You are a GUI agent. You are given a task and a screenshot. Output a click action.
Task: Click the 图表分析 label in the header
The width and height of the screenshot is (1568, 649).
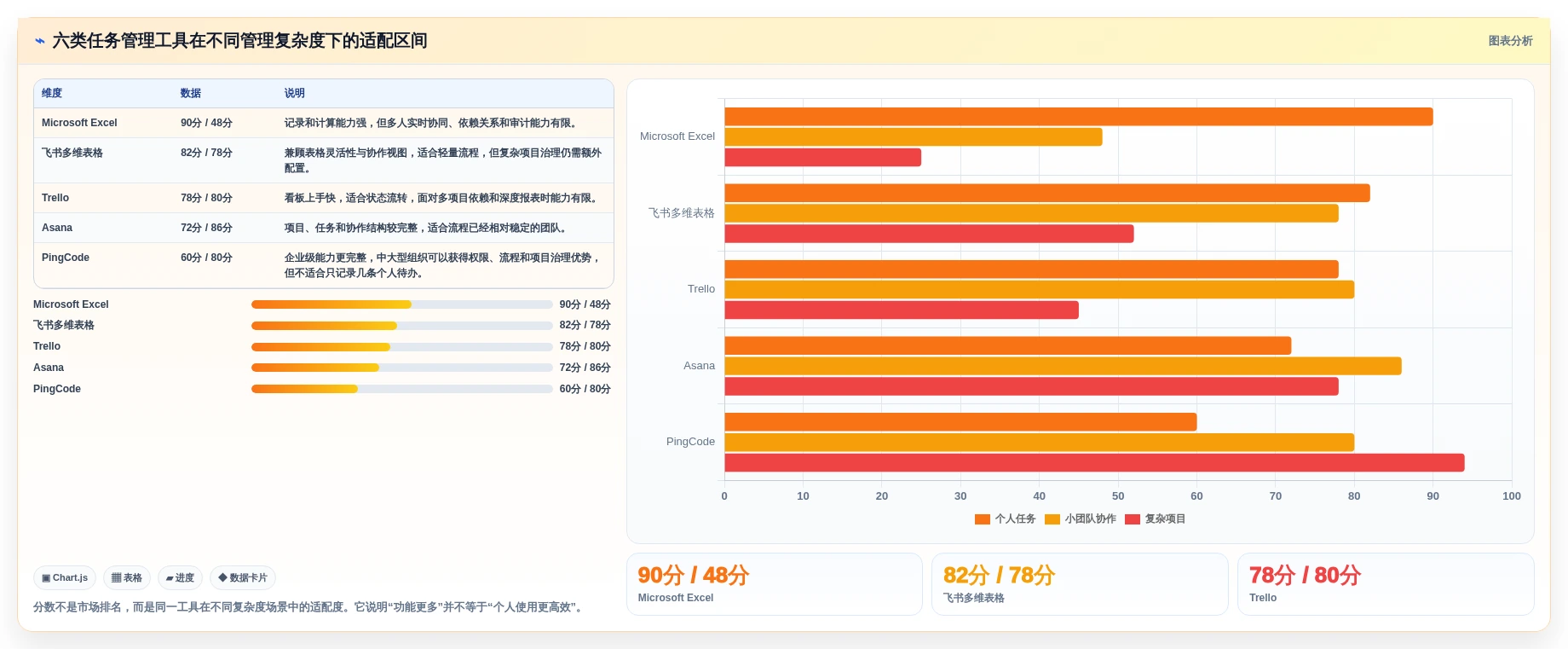[x=1510, y=41]
